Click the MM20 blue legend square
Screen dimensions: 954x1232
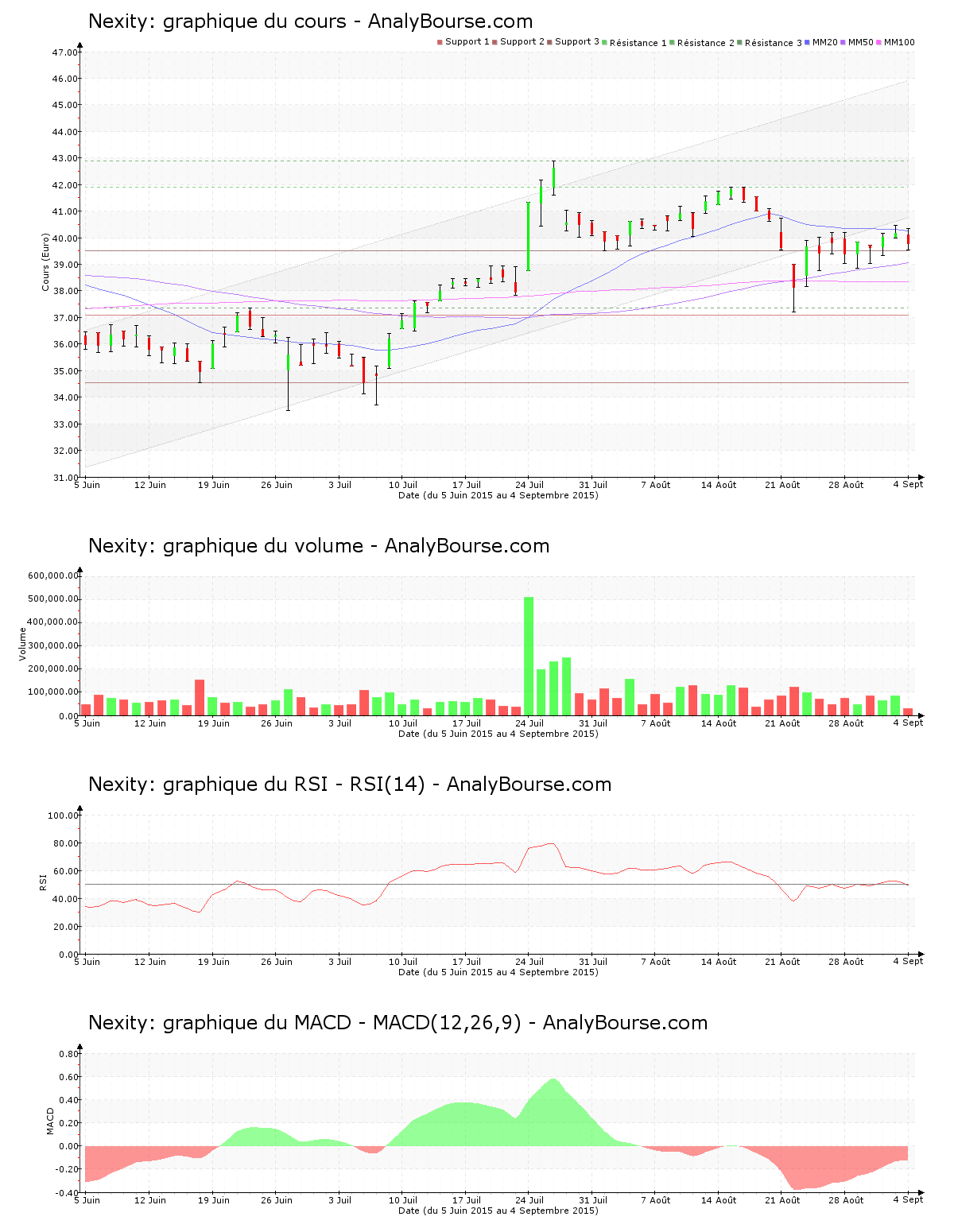pyautogui.click(x=807, y=42)
